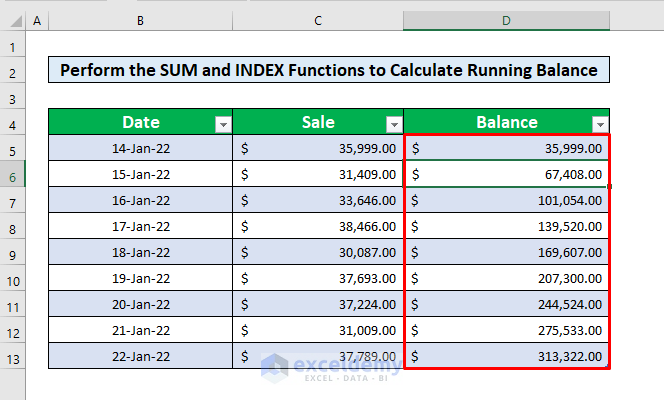Select the sale cell showing 38,466.00
The image size is (664, 400).
pyautogui.click(x=317, y=226)
